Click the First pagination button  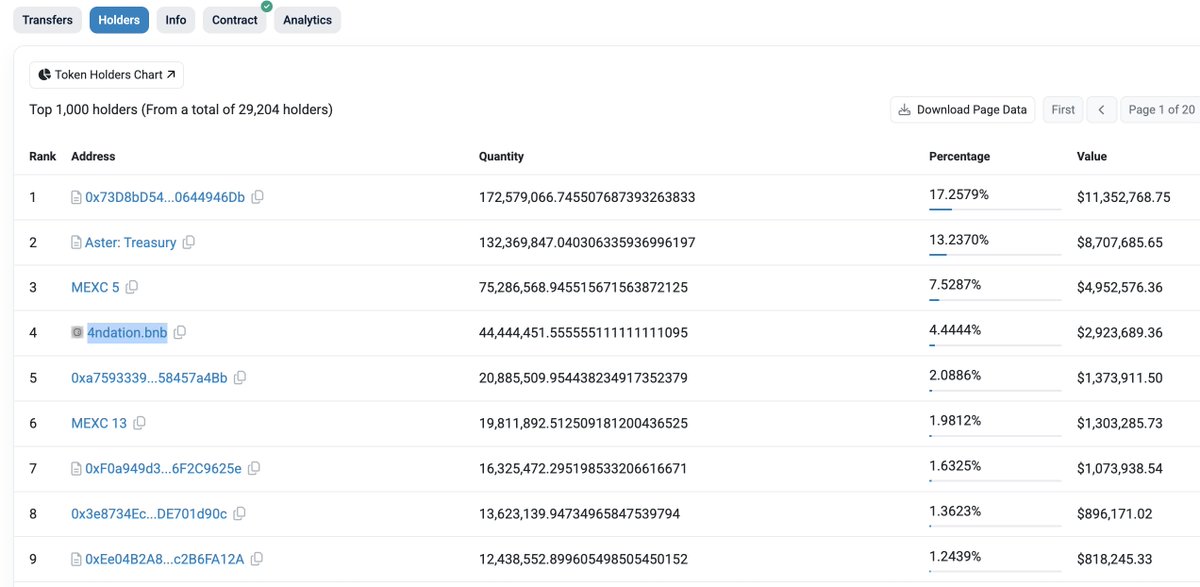pyautogui.click(x=1062, y=109)
